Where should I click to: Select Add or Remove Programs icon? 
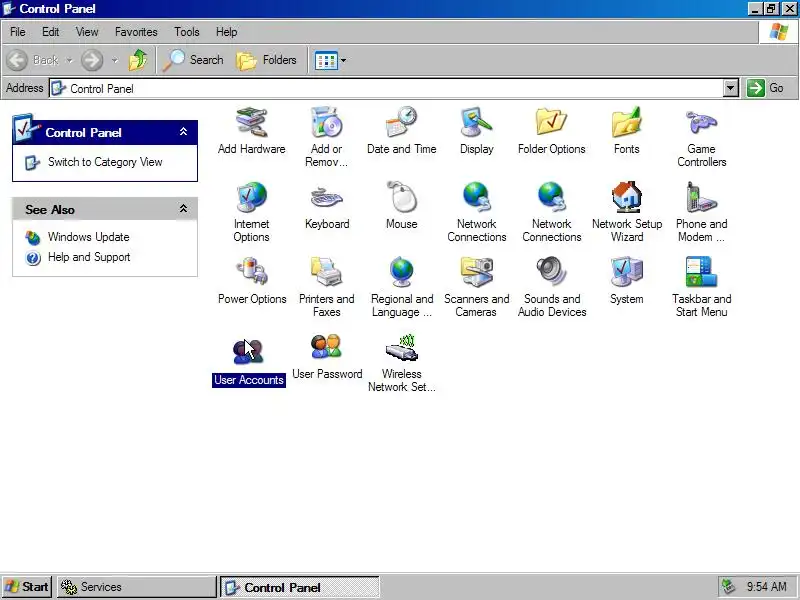pyautogui.click(x=326, y=122)
